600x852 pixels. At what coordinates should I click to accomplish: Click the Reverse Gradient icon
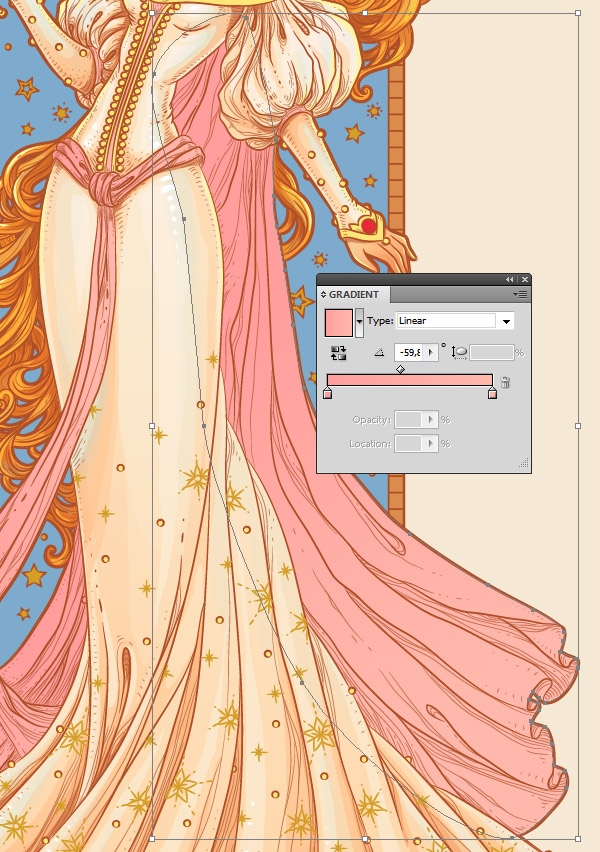(x=338, y=353)
